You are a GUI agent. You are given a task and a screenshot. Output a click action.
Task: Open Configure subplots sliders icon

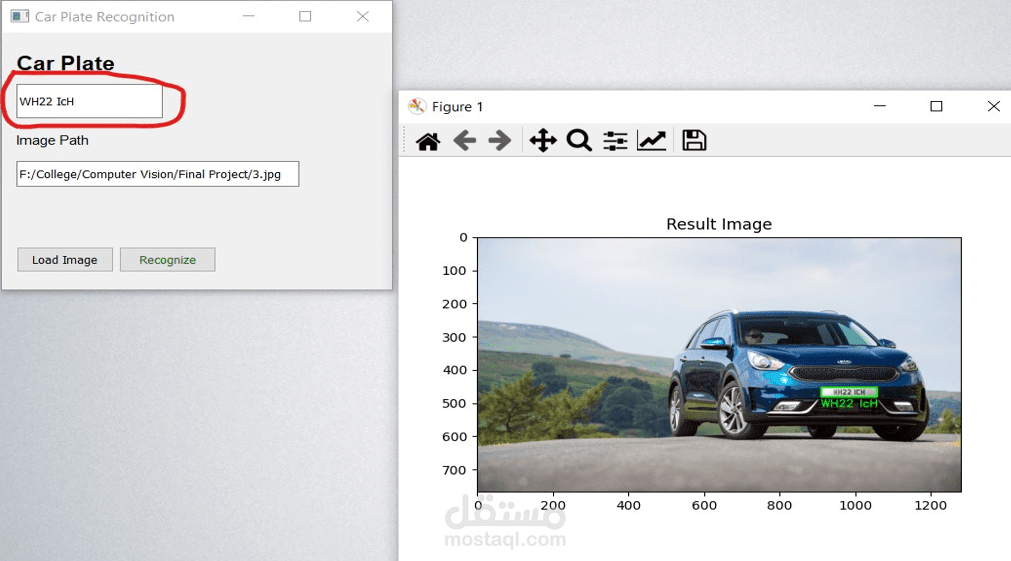coord(615,141)
